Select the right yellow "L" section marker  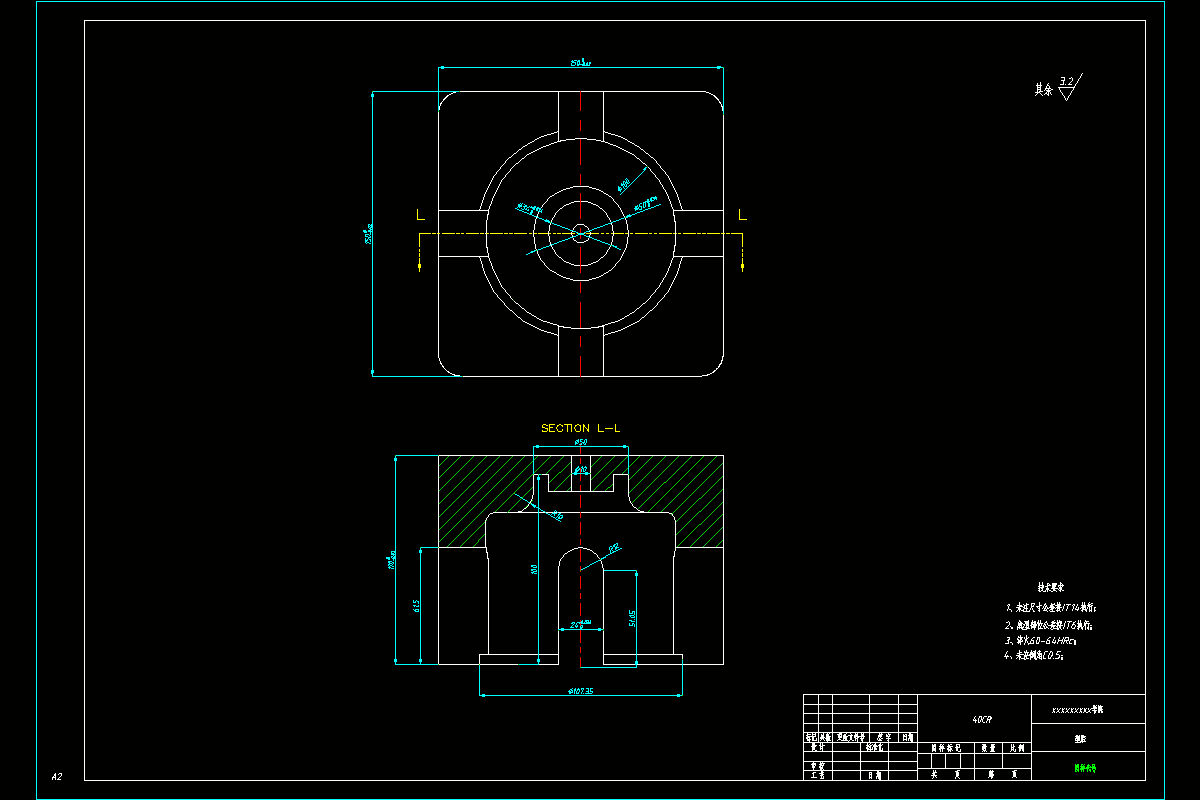point(742,214)
